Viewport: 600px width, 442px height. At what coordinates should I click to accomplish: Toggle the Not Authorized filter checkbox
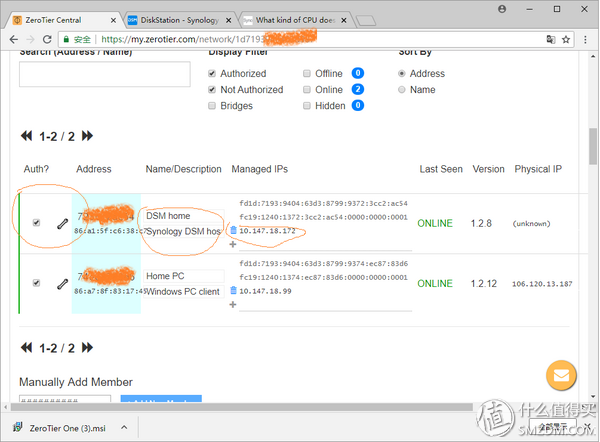point(212,90)
